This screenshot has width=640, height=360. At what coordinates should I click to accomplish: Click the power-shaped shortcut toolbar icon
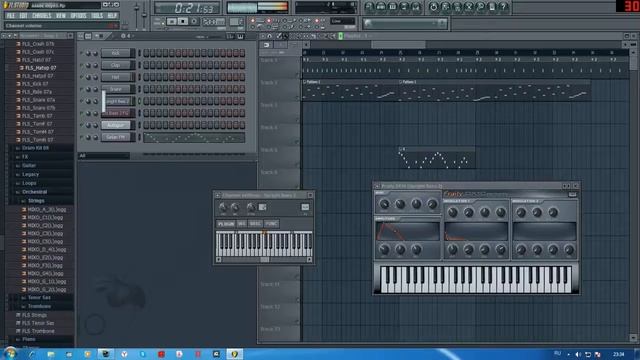[x=433, y=7]
